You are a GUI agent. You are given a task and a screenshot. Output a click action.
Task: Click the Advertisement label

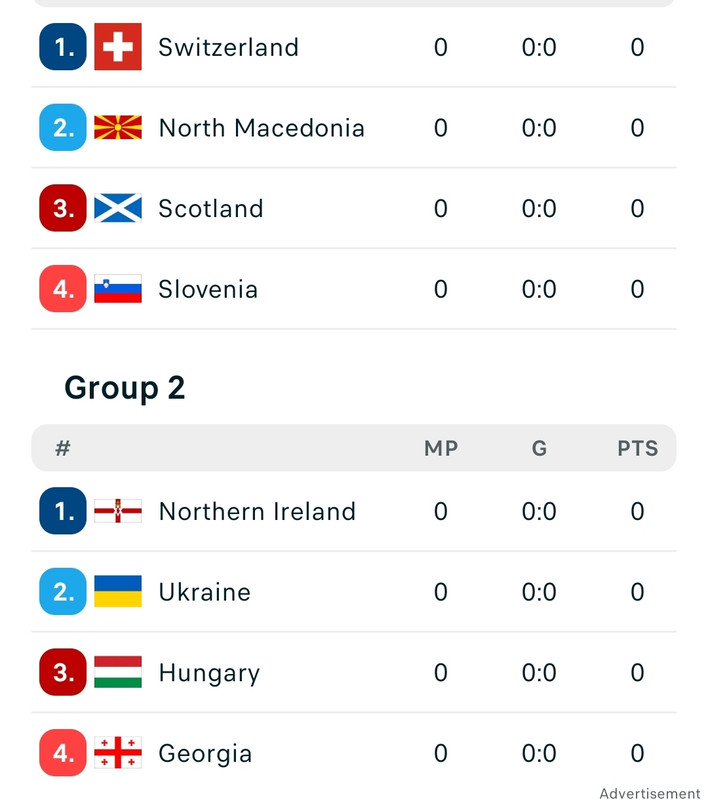[x=650, y=793]
